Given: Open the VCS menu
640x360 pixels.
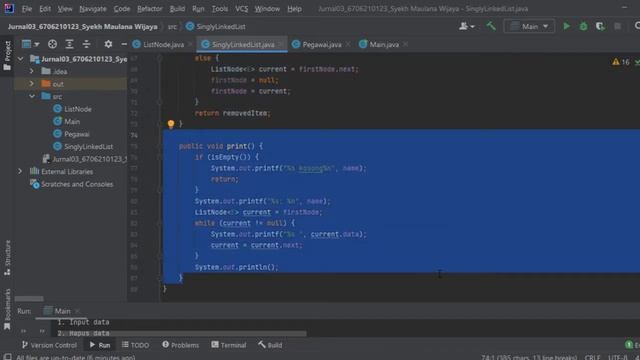Looking at the screenshot, I should click(x=241, y=9).
